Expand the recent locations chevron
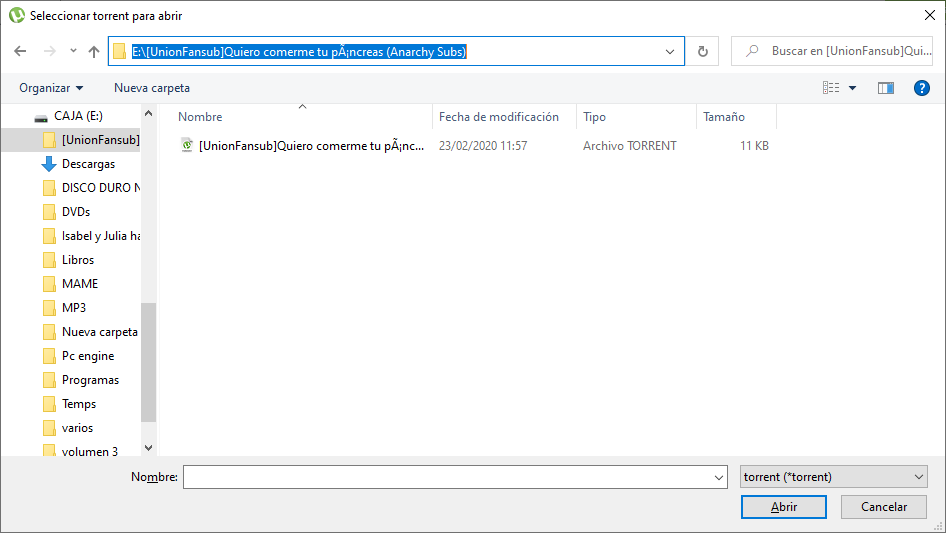 pos(73,51)
